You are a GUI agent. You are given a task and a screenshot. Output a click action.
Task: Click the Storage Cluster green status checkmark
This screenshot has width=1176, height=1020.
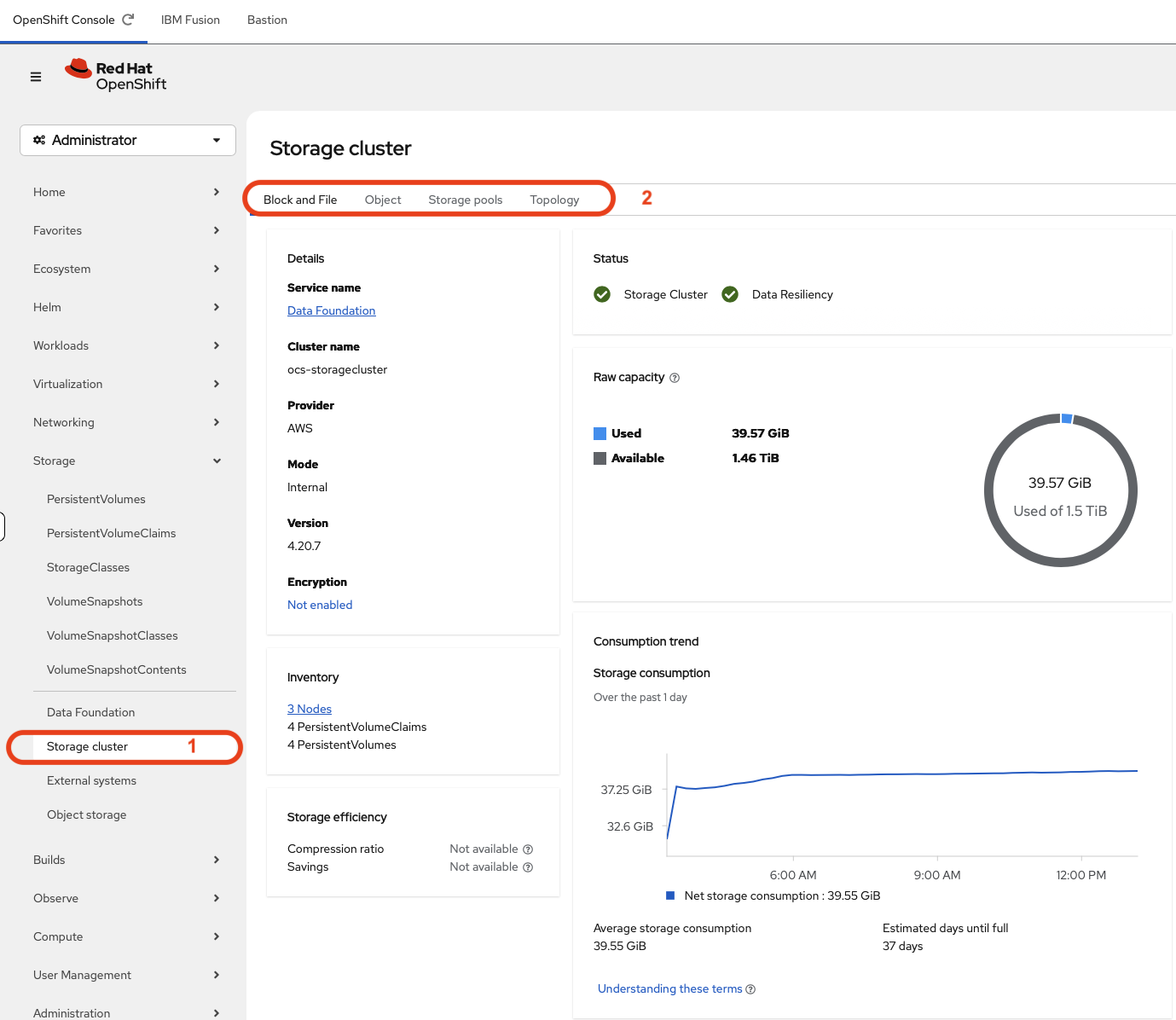(602, 294)
